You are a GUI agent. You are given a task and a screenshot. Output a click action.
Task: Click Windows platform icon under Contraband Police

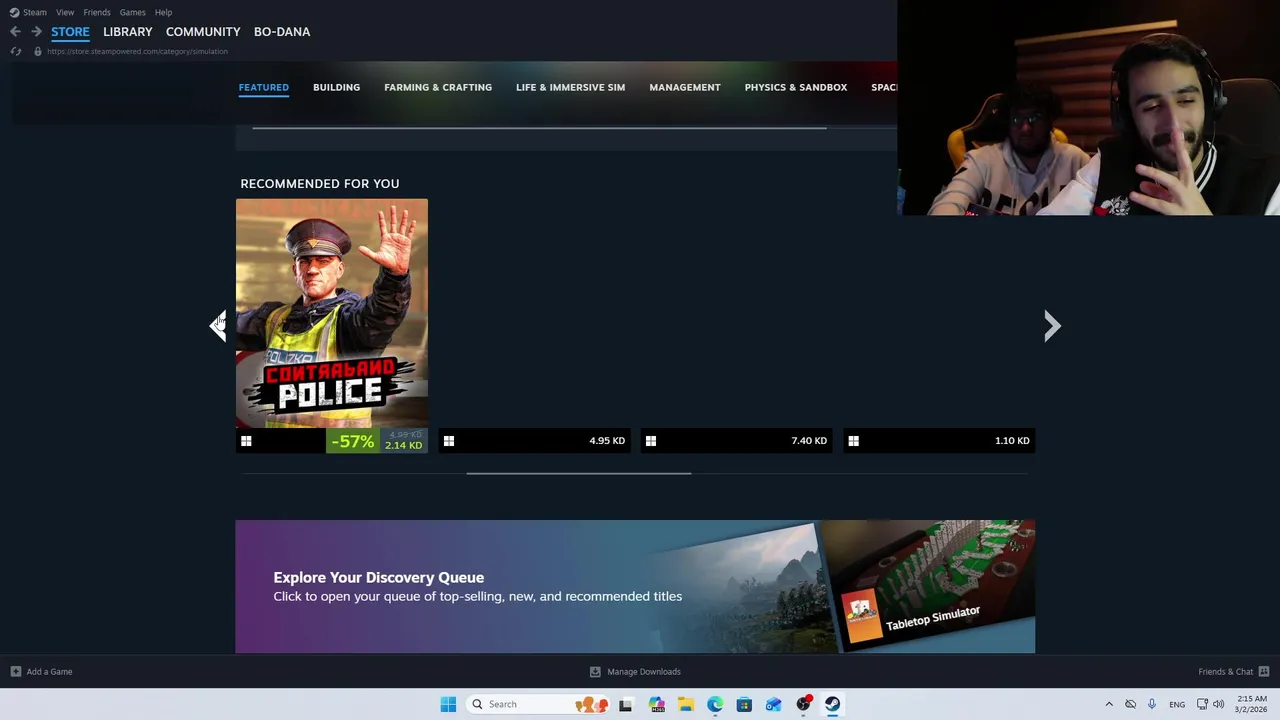point(246,441)
